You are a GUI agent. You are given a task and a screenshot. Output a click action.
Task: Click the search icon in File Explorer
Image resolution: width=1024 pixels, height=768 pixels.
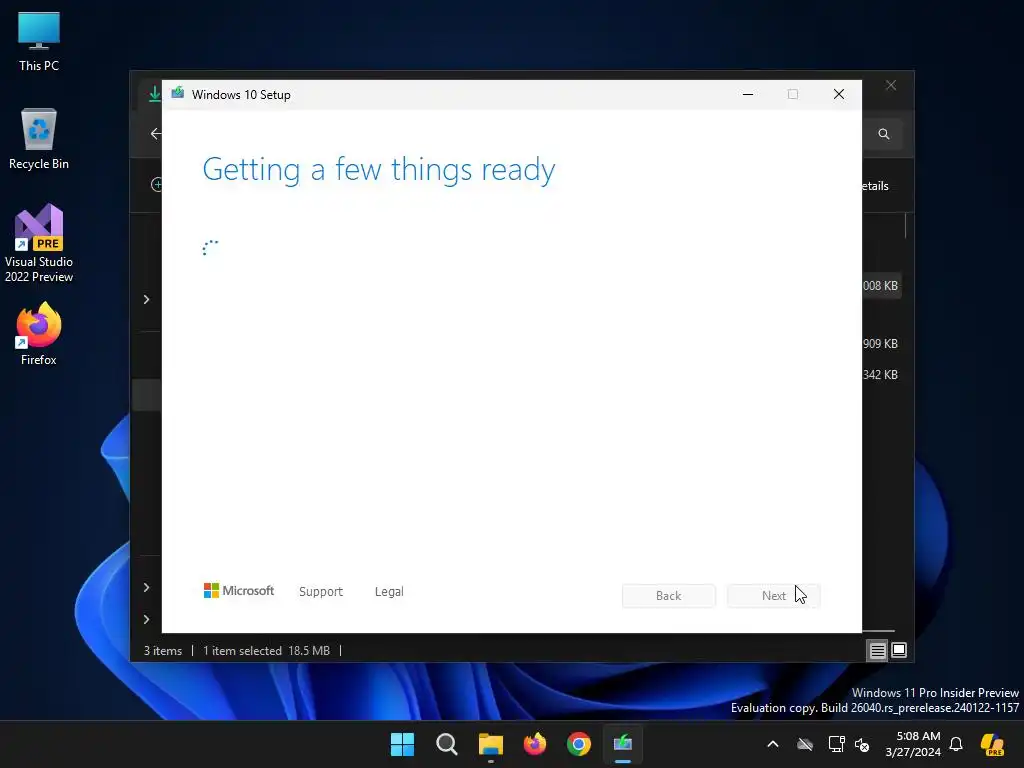(884, 134)
